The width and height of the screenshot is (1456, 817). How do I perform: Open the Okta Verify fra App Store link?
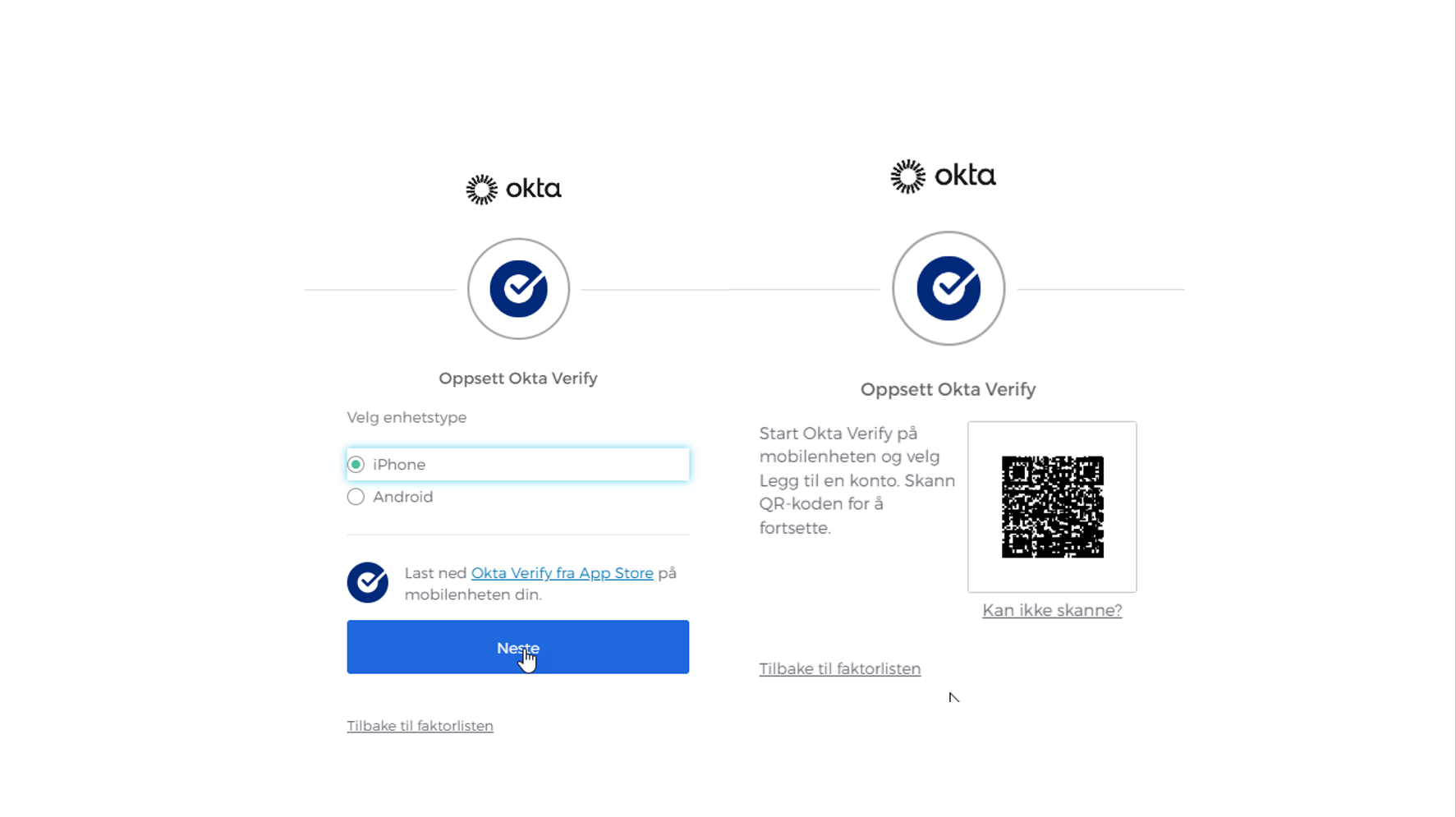coord(563,573)
